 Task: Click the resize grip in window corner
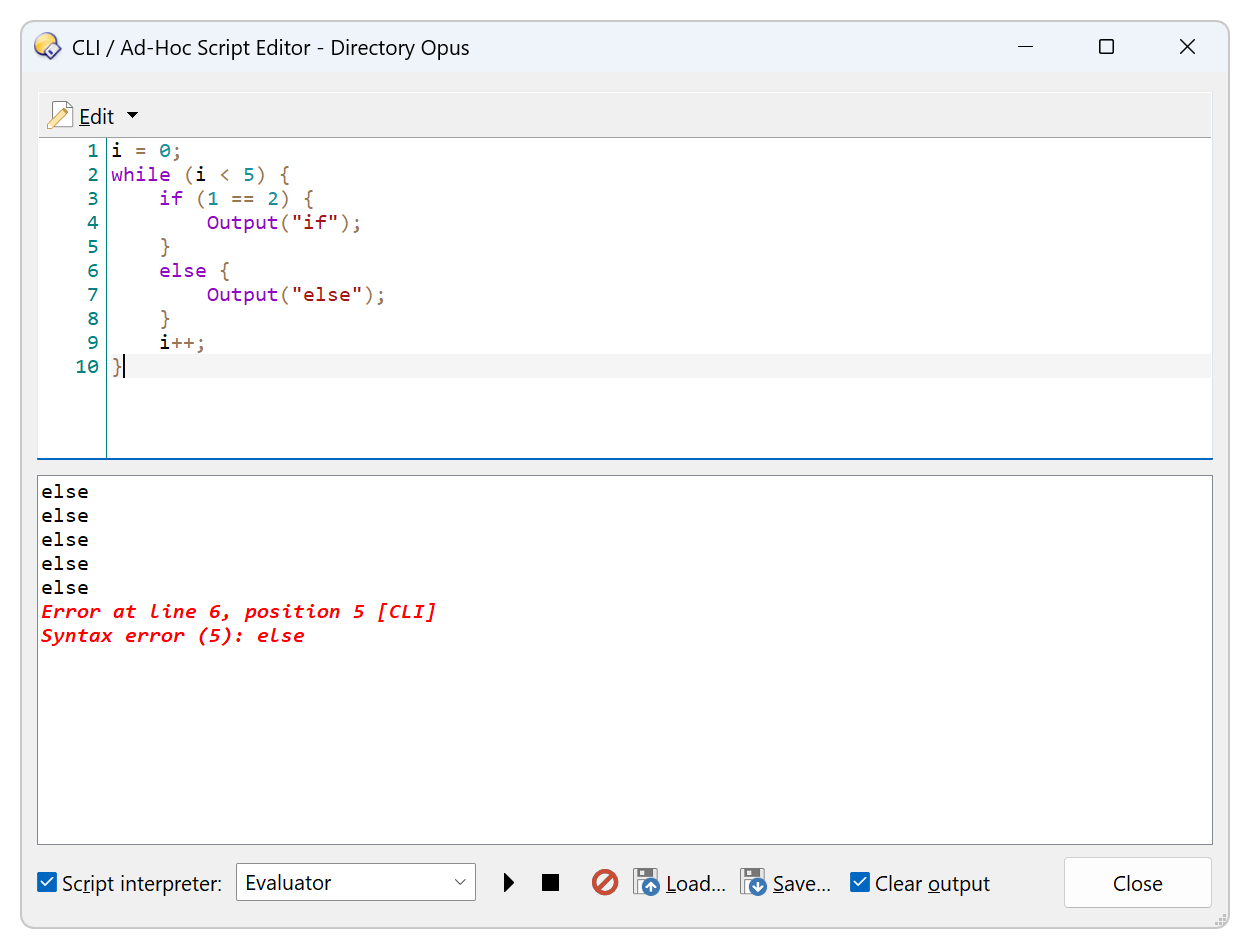pyautogui.click(x=1220, y=919)
